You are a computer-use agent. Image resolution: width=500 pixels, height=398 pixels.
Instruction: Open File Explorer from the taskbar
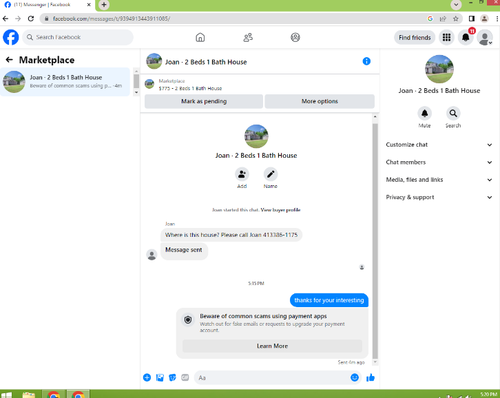click(x=29, y=395)
